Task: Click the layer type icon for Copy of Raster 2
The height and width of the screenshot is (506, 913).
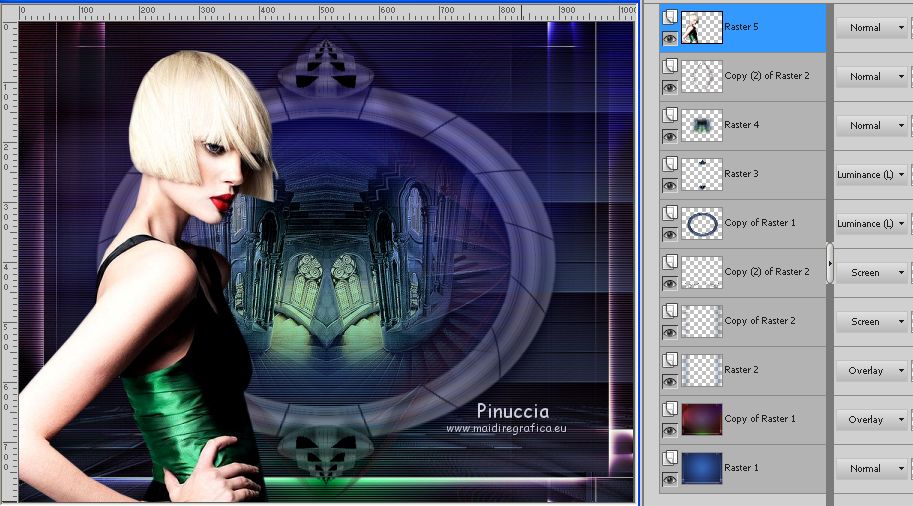Action: (x=670, y=310)
